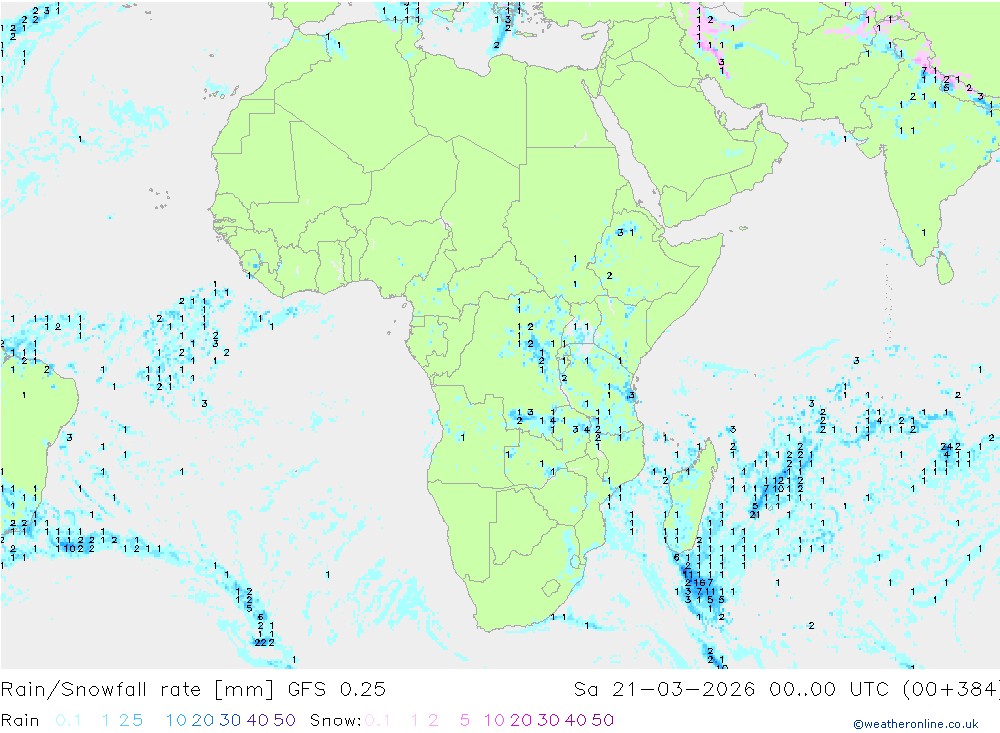The width and height of the screenshot is (1000, 733).
Task: Click the Snow legend 10 value
Action: [494, 720]
